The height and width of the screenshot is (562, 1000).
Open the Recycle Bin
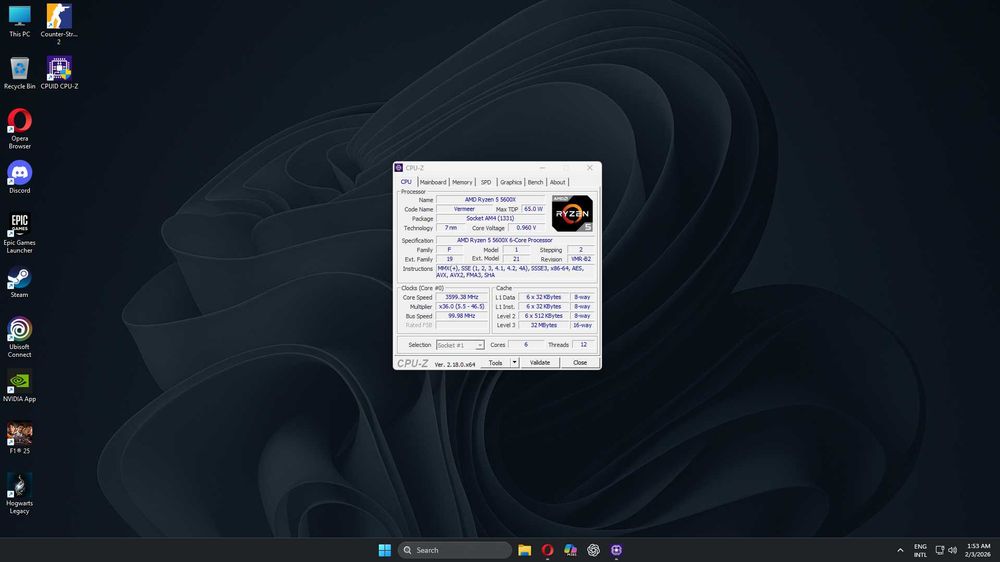pyautogui.click(x=19, y=73)
